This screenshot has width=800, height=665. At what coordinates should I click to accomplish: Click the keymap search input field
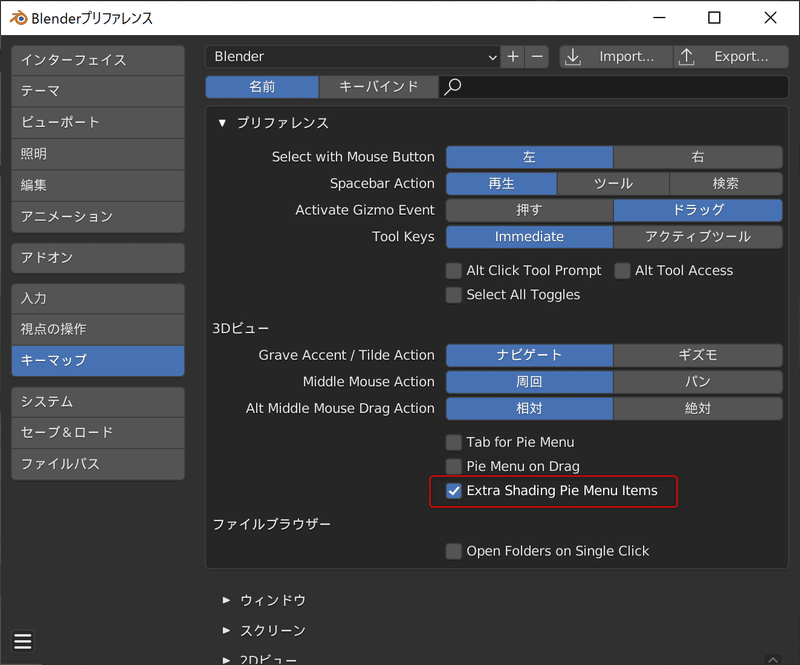(x=614, y=87)
